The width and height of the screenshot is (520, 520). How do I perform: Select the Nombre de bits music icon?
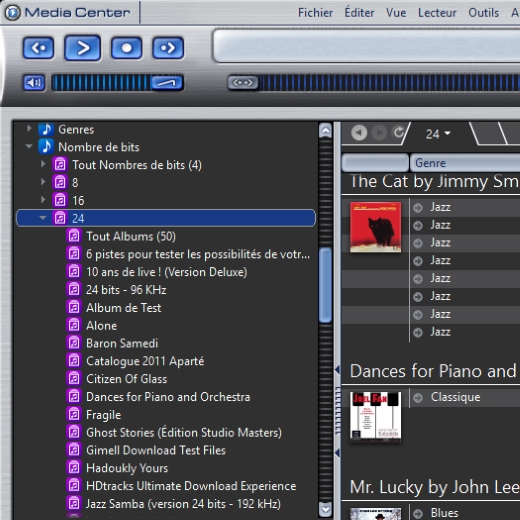coord(46,147)
